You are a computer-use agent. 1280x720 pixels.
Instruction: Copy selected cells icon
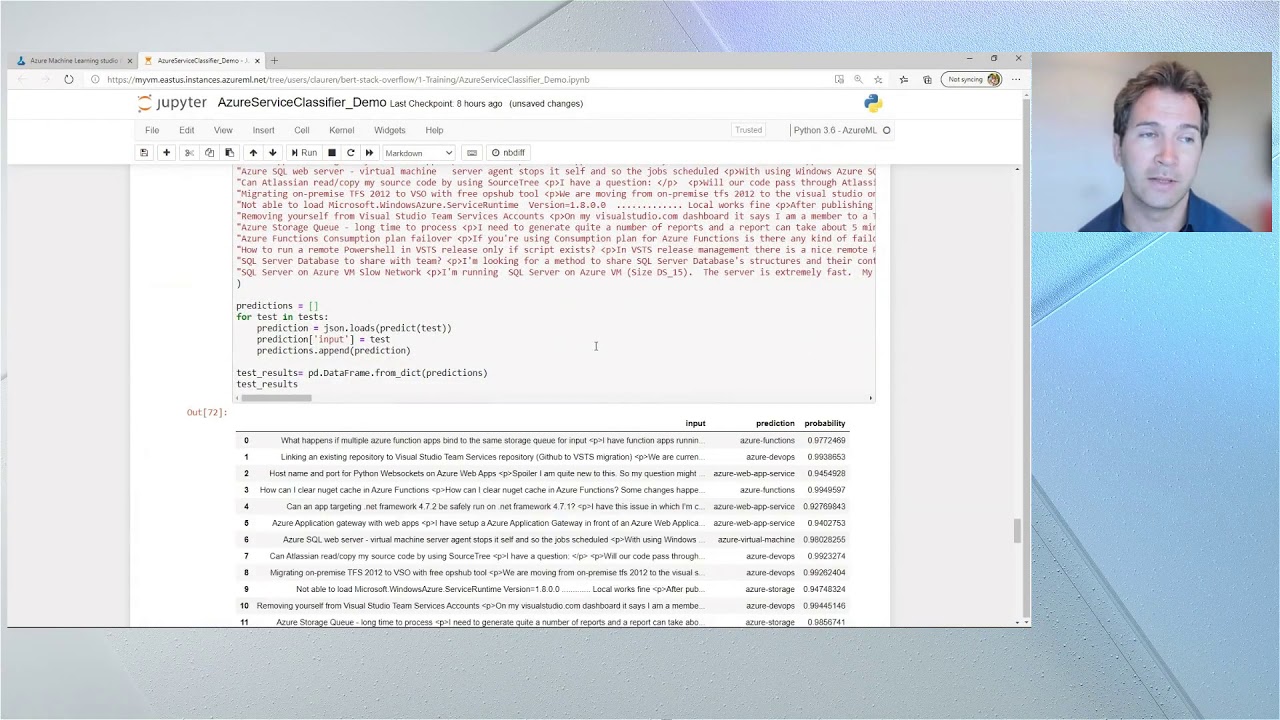(x=209, y=153)
